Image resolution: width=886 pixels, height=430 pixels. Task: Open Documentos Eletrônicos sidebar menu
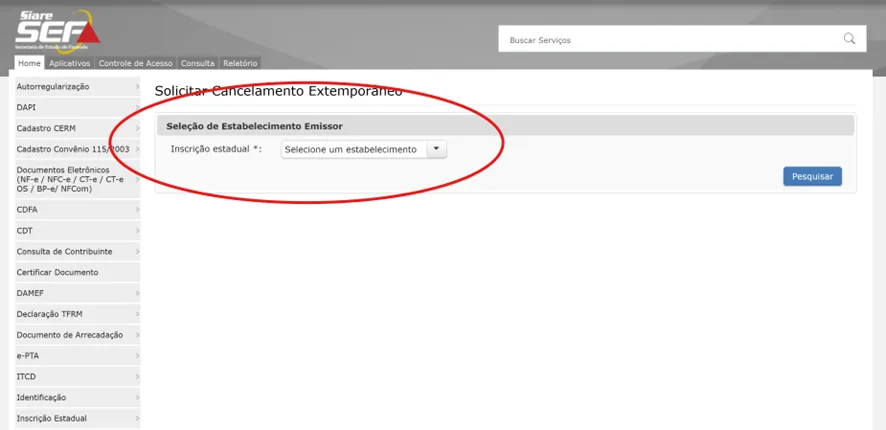[78, 179]
